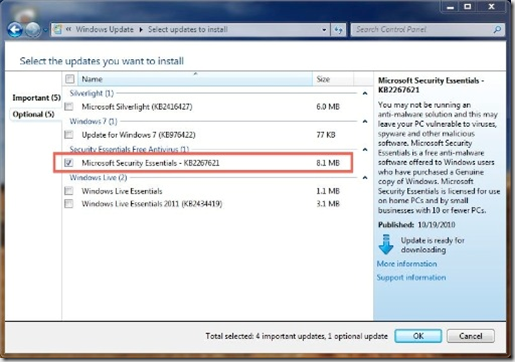Click the Silverlight (1) group header

92,93
